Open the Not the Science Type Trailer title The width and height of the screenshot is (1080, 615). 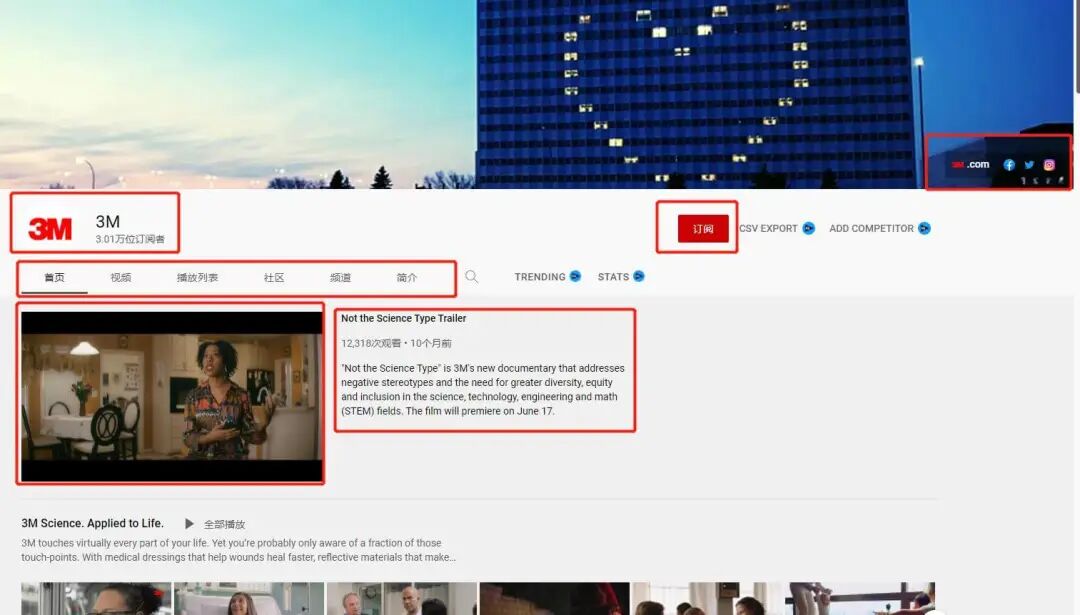(404, 318)
